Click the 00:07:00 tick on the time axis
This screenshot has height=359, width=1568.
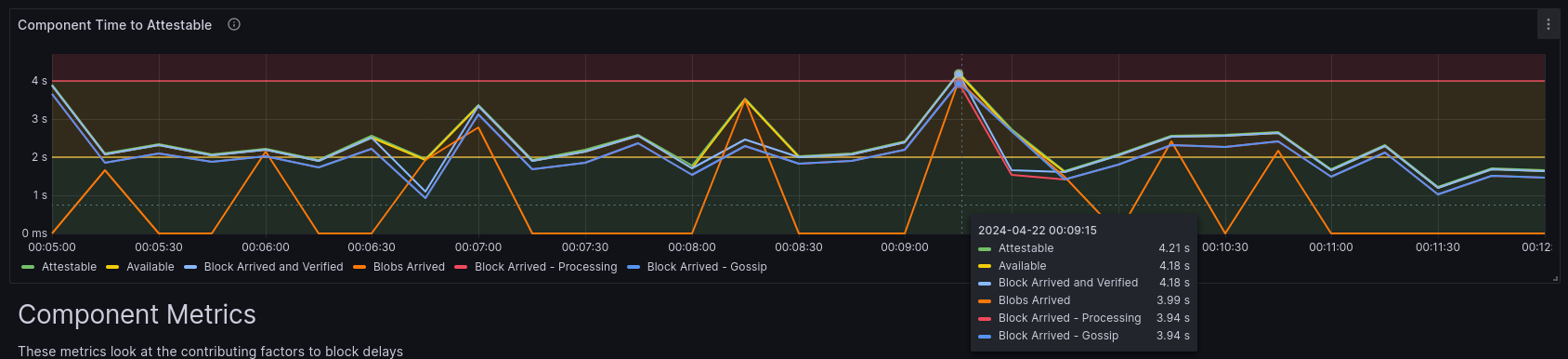[478, 247]
